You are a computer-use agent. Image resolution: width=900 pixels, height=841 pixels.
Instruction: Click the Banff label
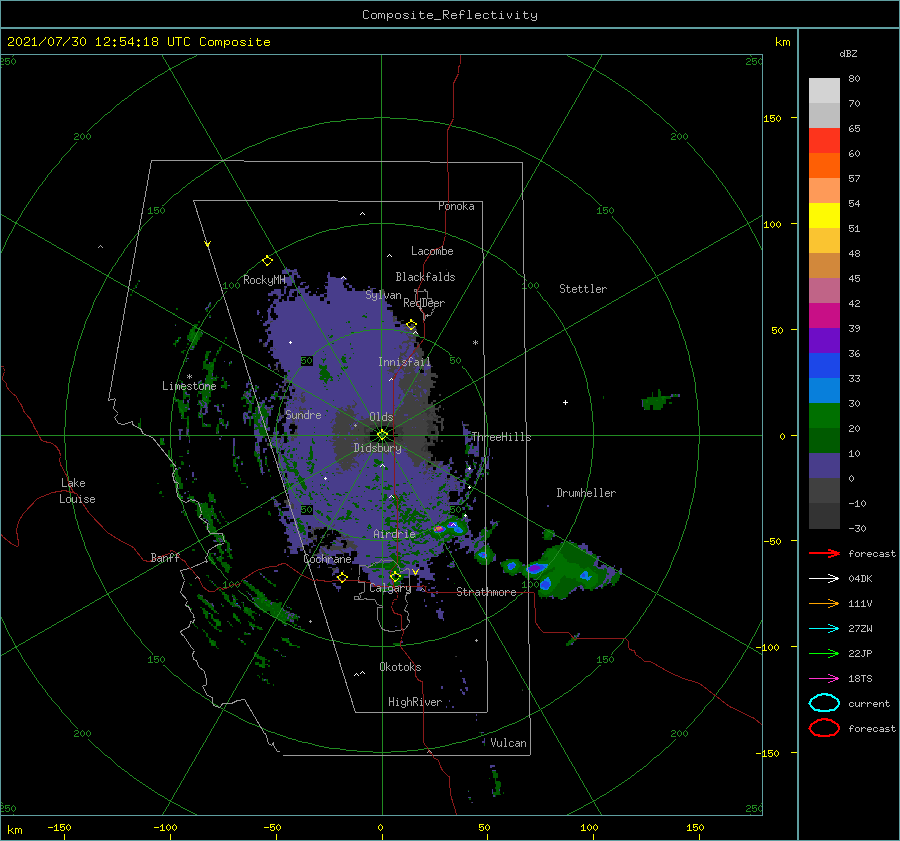pyautogui.click(x=165, y=557)
